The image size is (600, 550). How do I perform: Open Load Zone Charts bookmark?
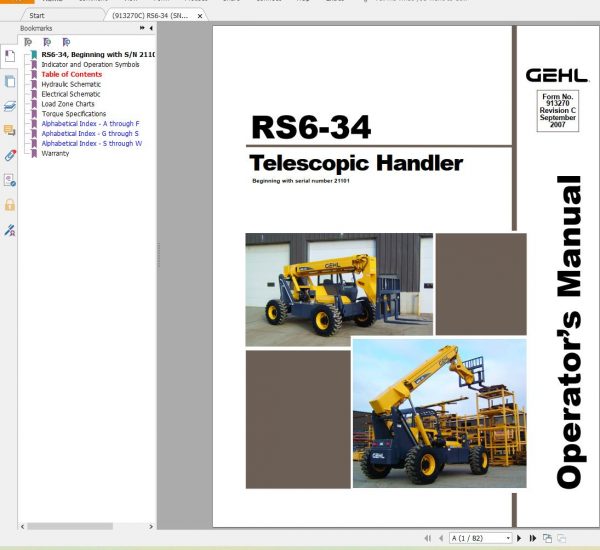pyautogui.click(x=68, y=104)
